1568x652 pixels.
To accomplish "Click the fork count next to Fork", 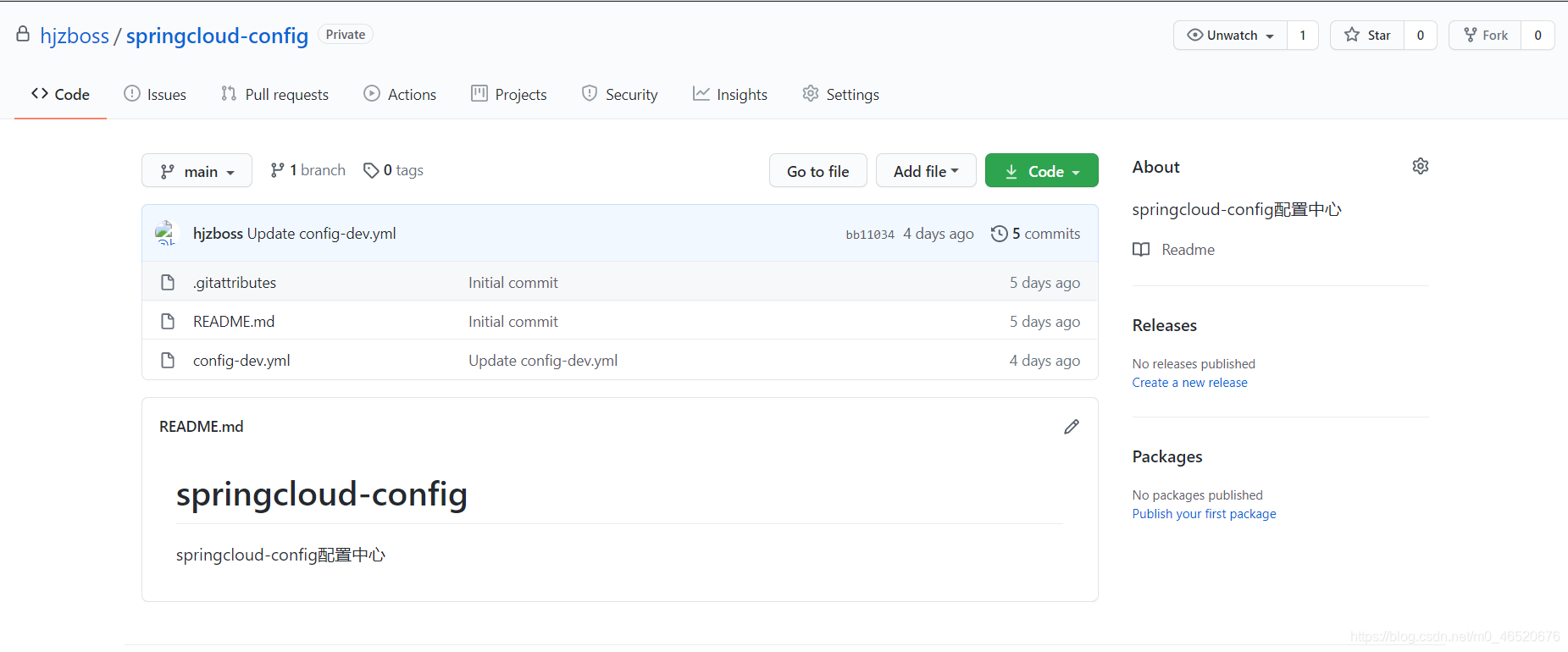I will 1538,35.
